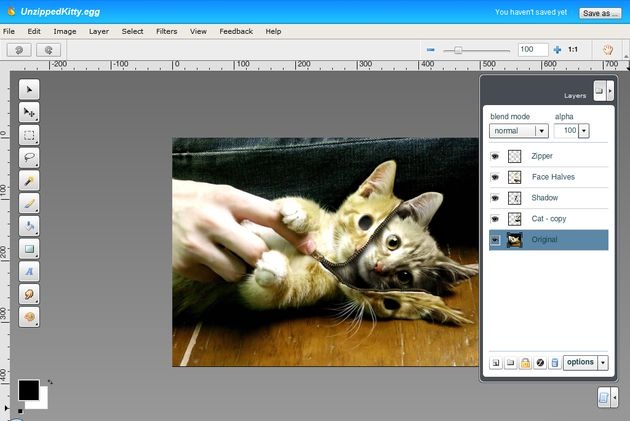Hide the Zipper layer
This screenshot has width=630, height=421.
(x=495, y=156)
